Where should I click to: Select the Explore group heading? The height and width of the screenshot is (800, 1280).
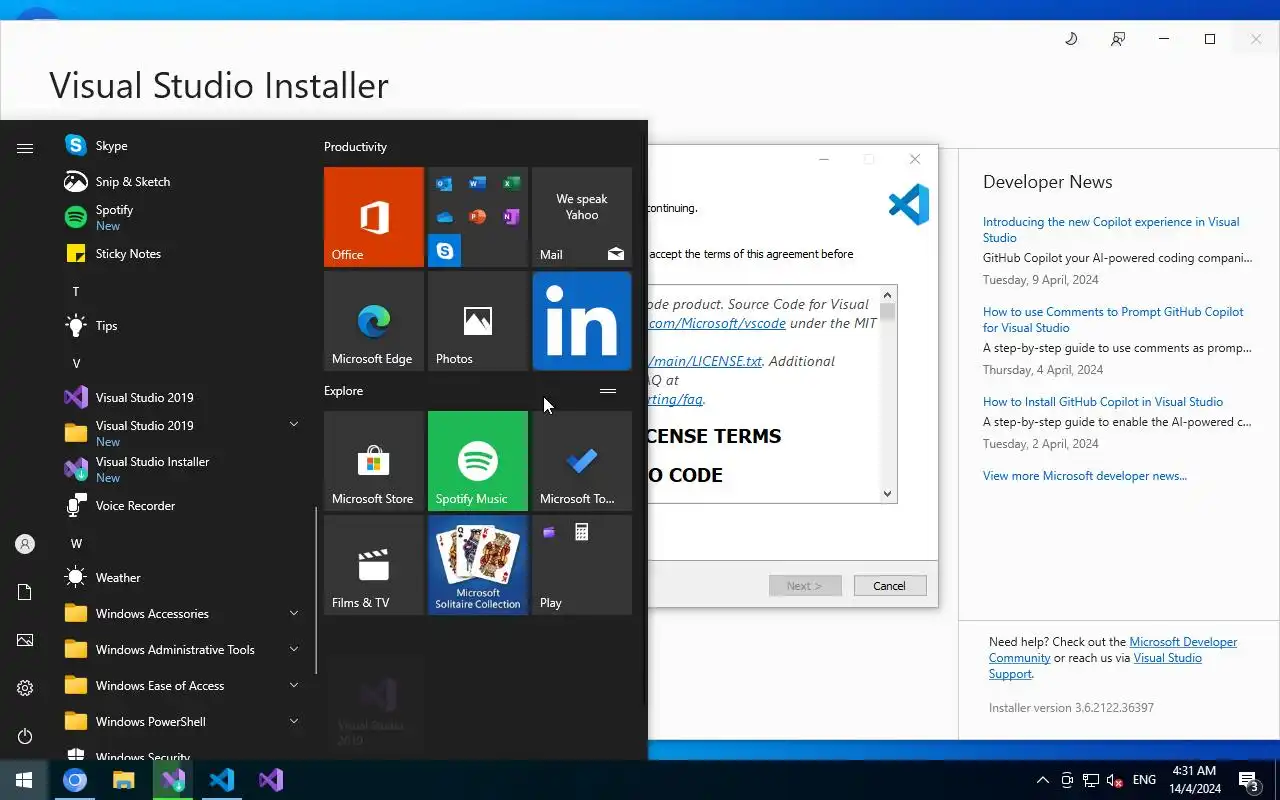tap(343, 391)
